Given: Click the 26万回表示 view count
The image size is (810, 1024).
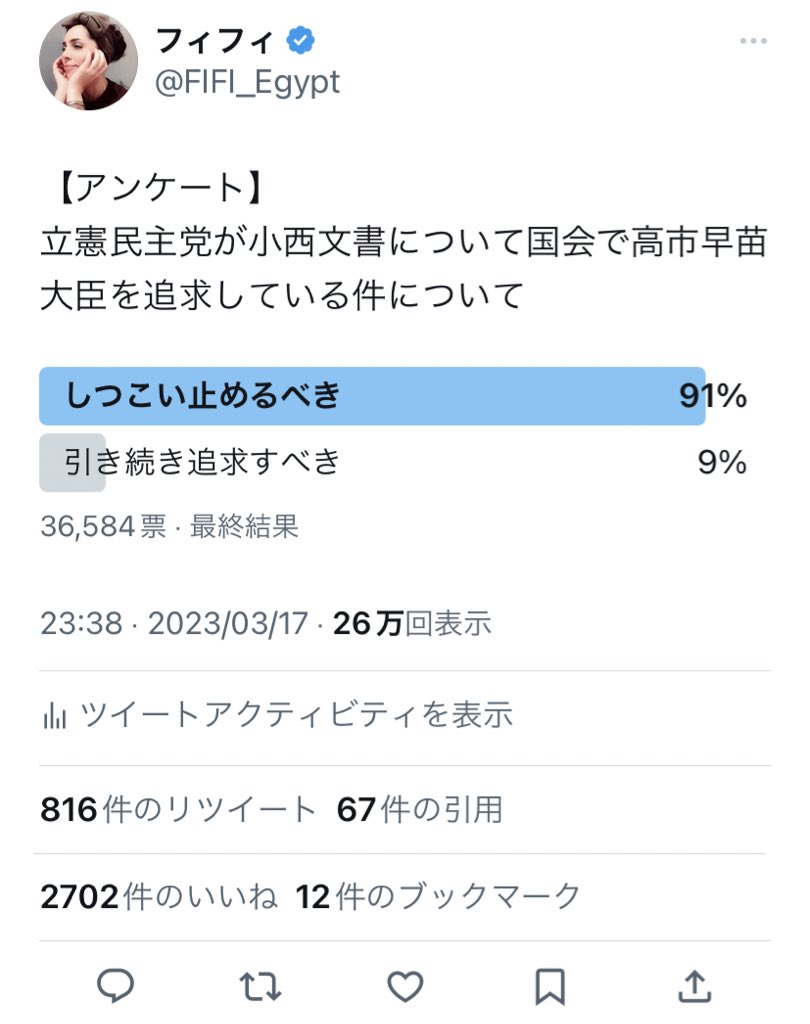Looking at the screenshot, I should 412,624.
